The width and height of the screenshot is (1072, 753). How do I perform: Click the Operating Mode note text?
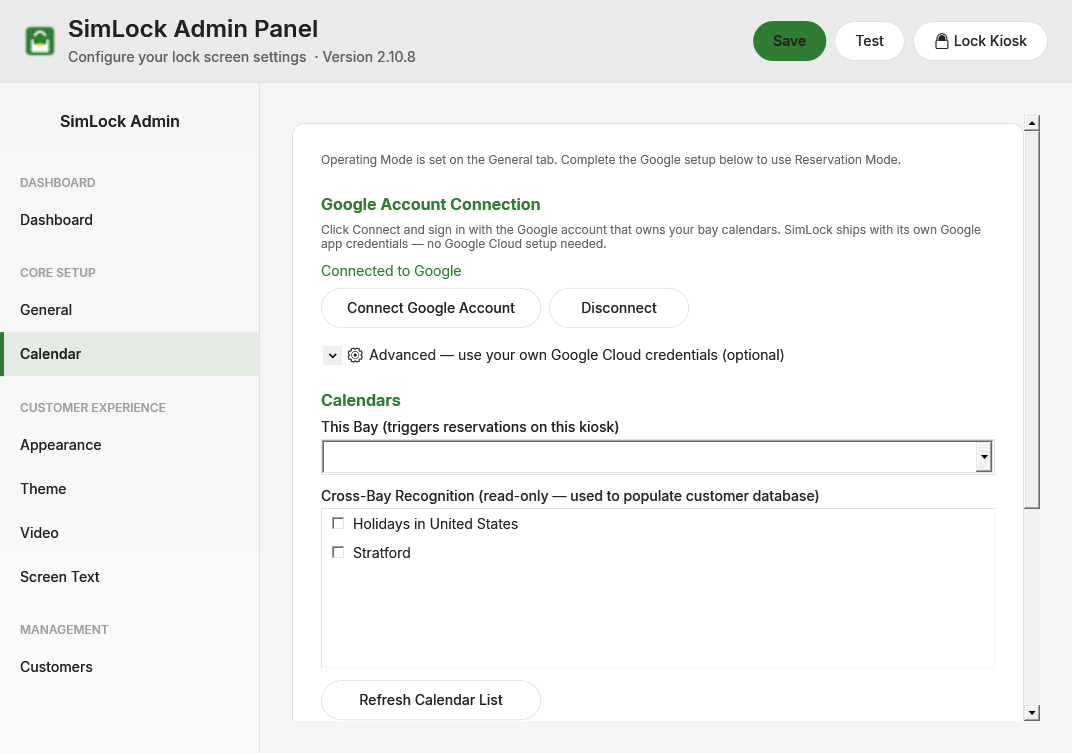[611, 159]
